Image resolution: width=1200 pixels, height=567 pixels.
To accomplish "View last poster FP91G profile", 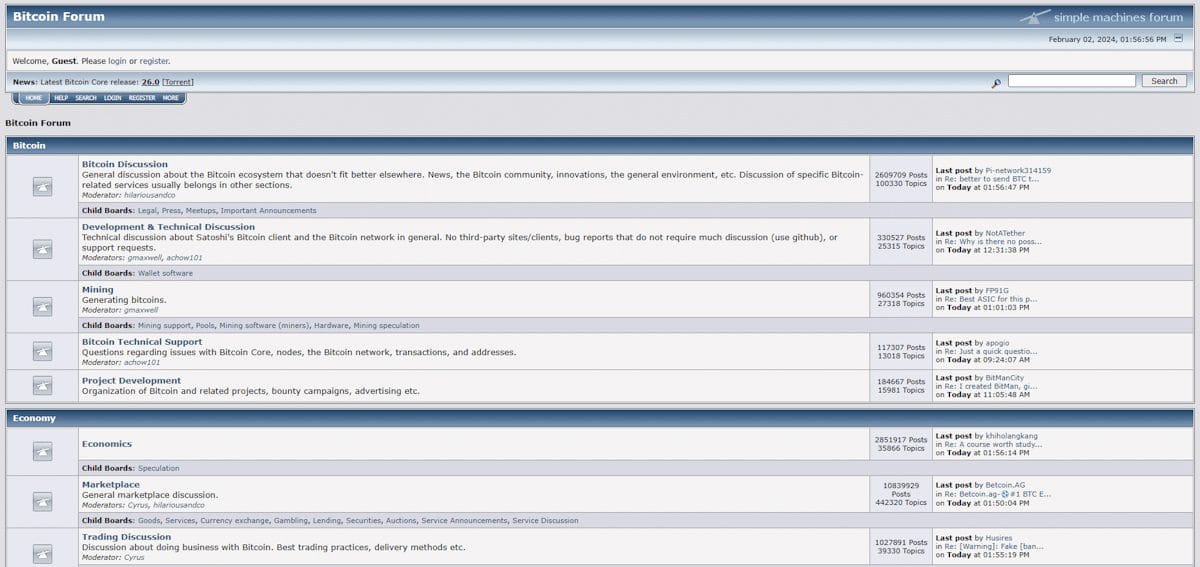I will pyautogui.click(x=998, y=290).
